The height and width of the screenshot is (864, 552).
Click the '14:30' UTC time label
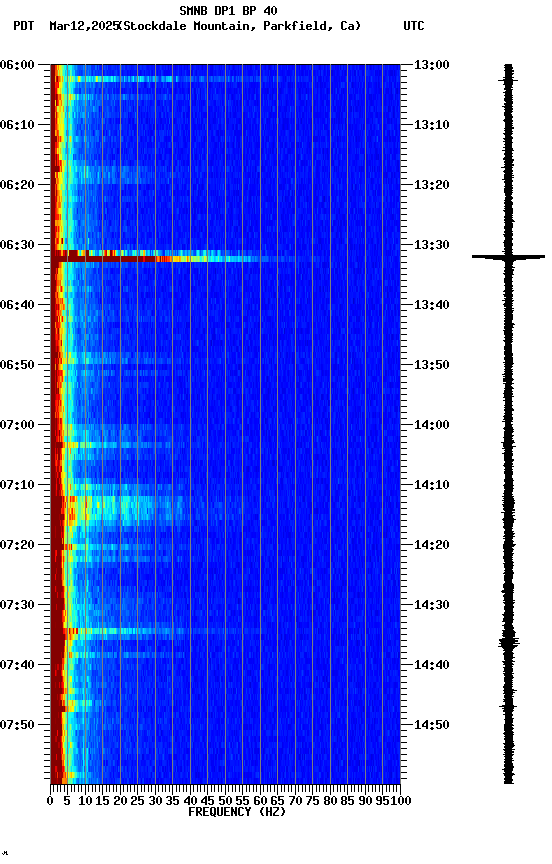coord(432,606)
